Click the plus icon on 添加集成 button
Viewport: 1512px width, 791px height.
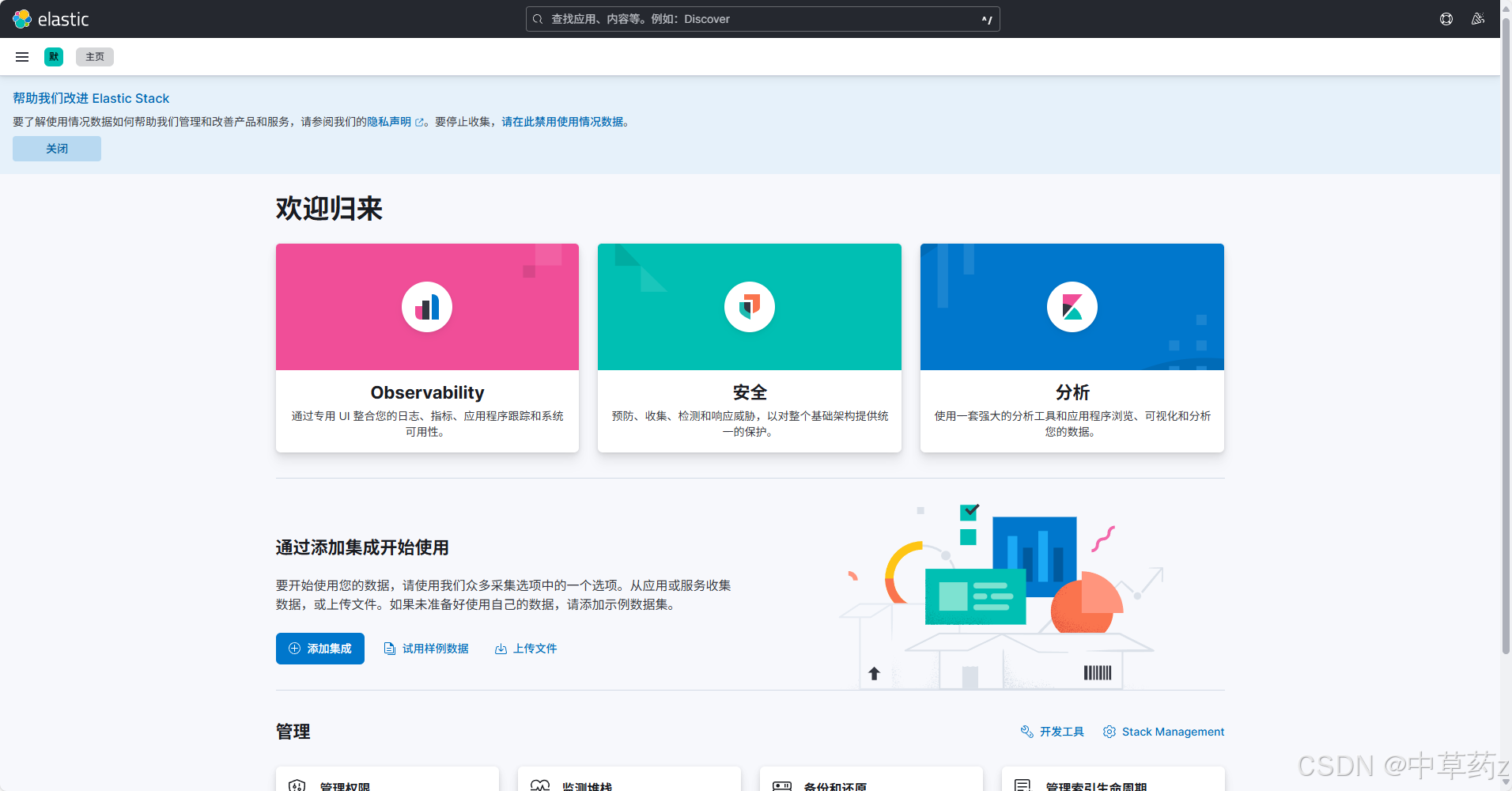tap(294, 649)
